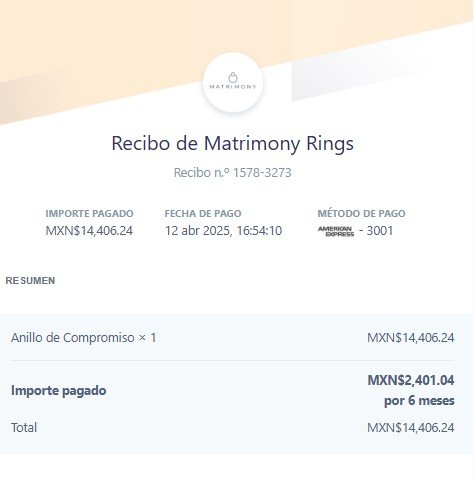The image size is (475, 482).
Task: Click the card ending digits 3001
Action: point(380,231)
